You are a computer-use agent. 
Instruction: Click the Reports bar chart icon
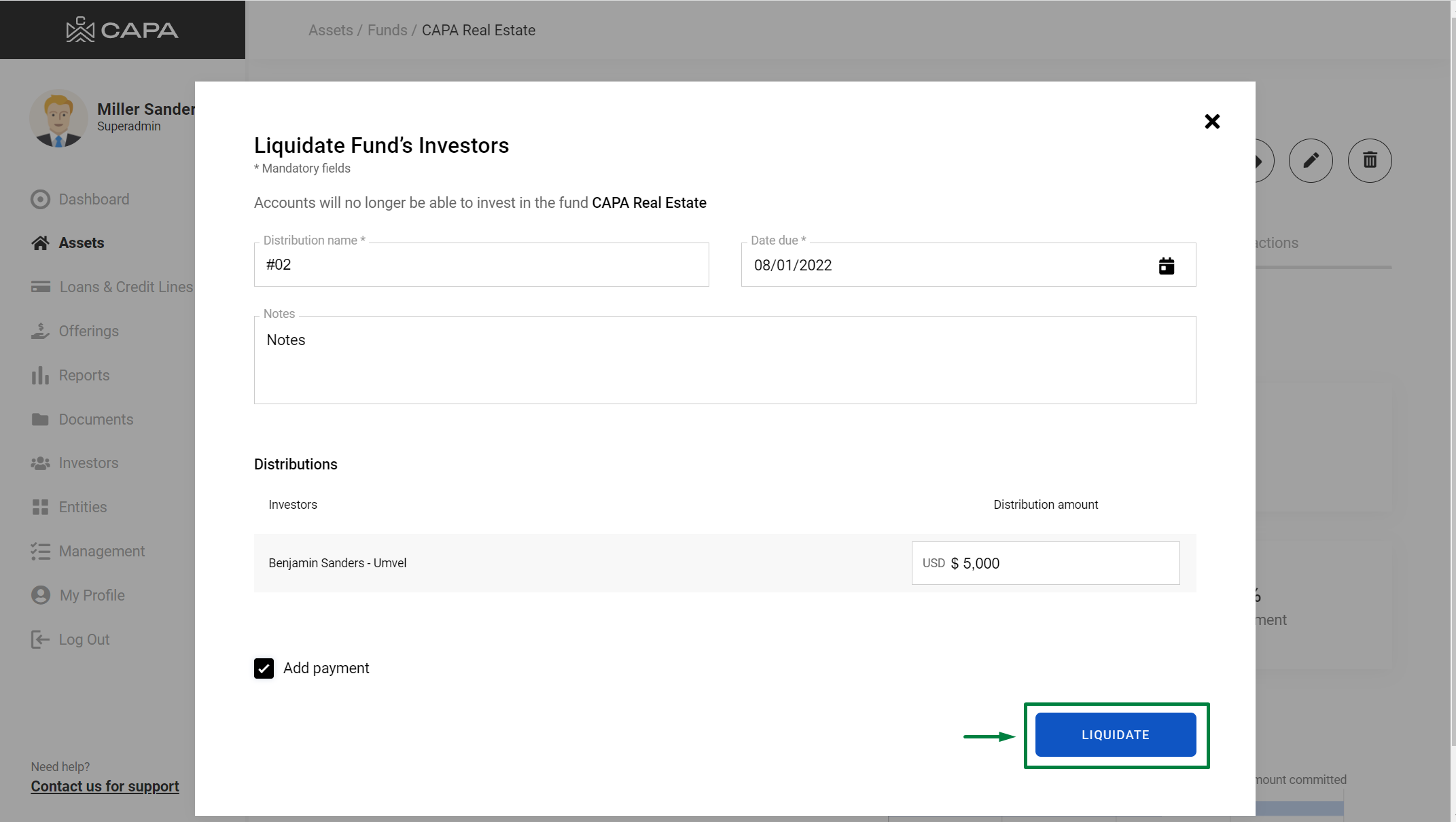[x=40, y=375]
